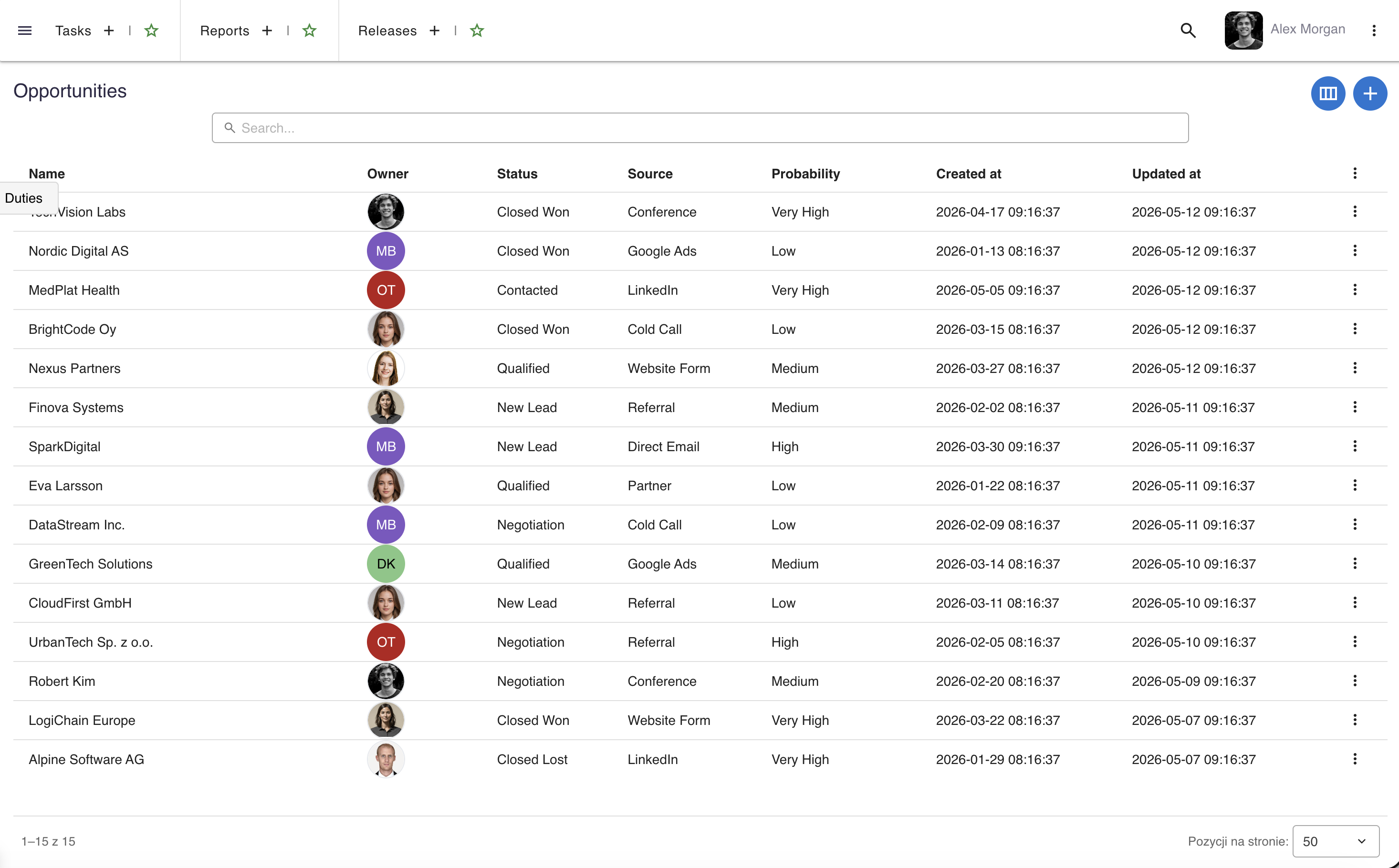The image size is (1399, 868).
Task: Open row actions for Alpine Software AG
Action: point(1355,758)
